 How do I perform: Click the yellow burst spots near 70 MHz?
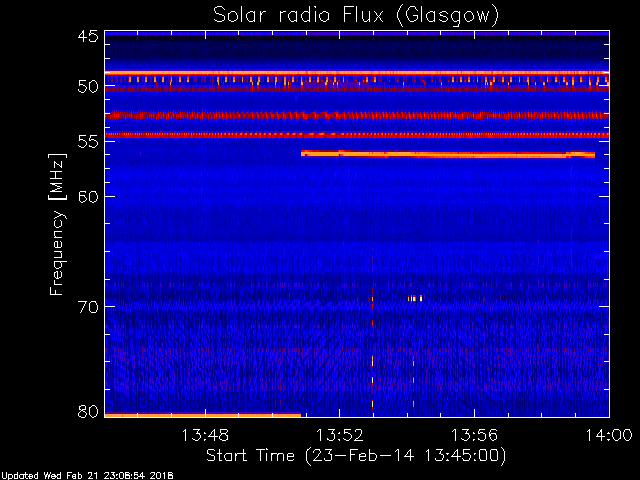pos(415,299)
